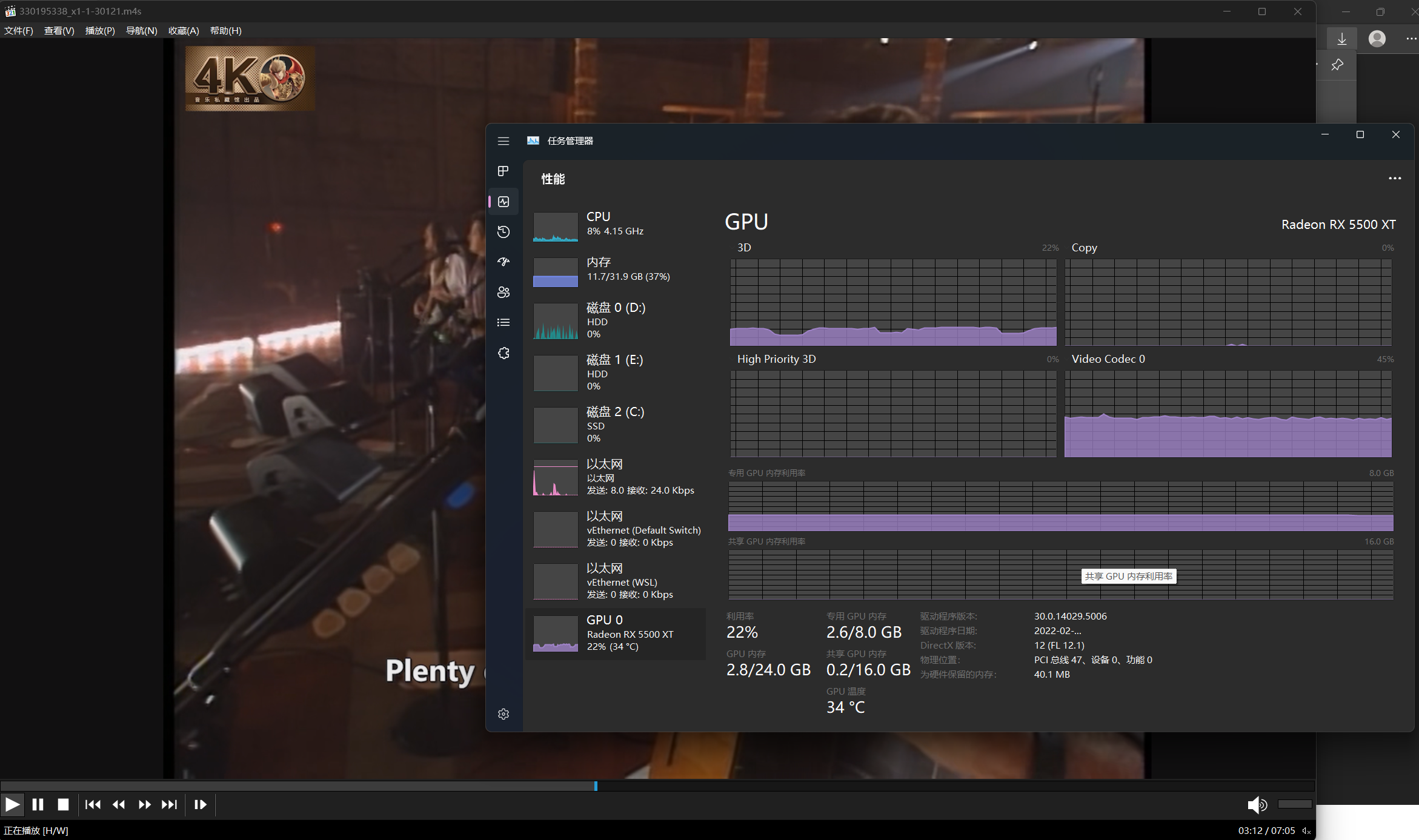Open Services page puzzle icon
The height and width of the screenshot is (840, 1419).
coord(503,352)
